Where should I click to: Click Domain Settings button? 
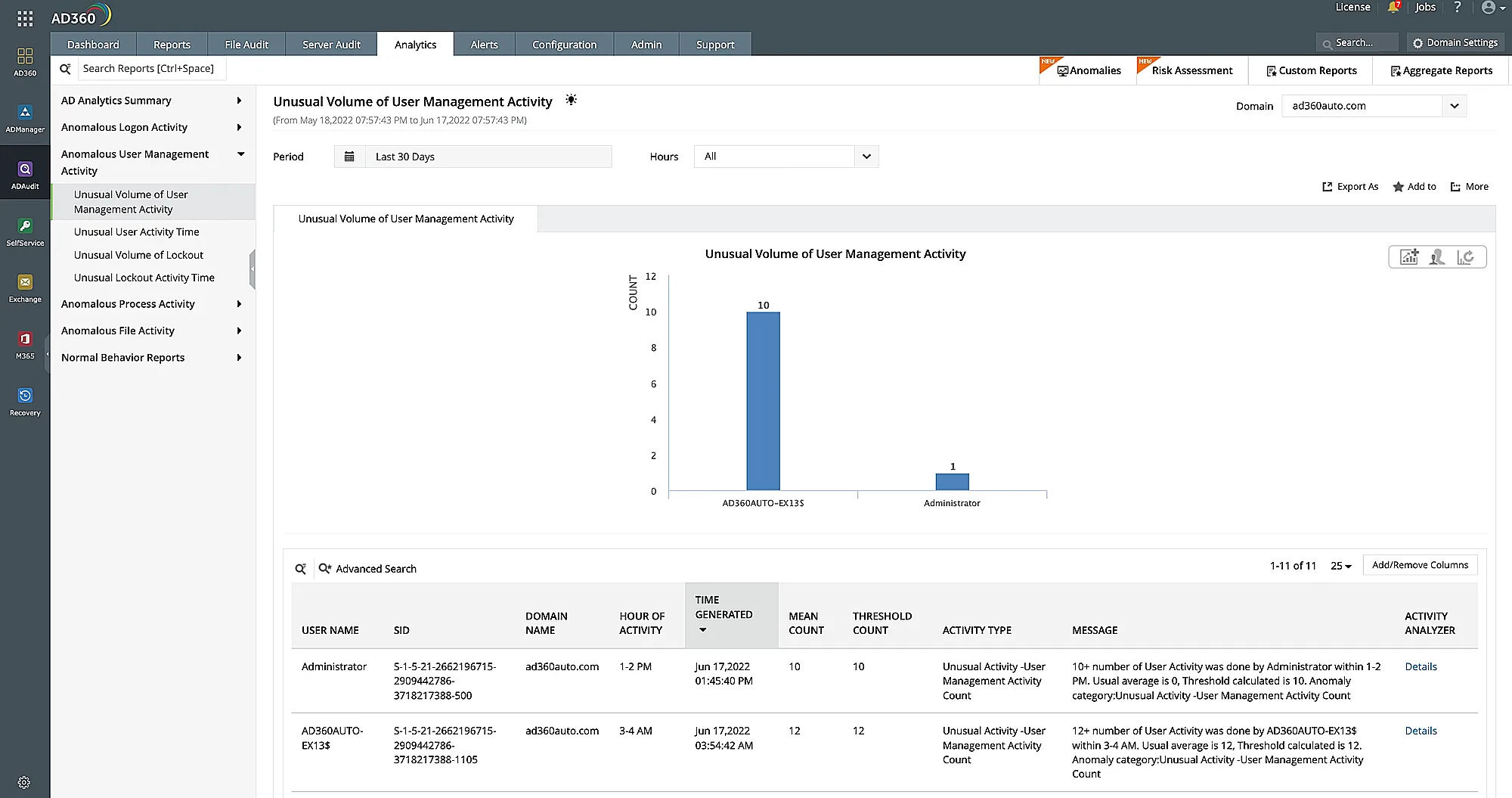[1455, 43]
